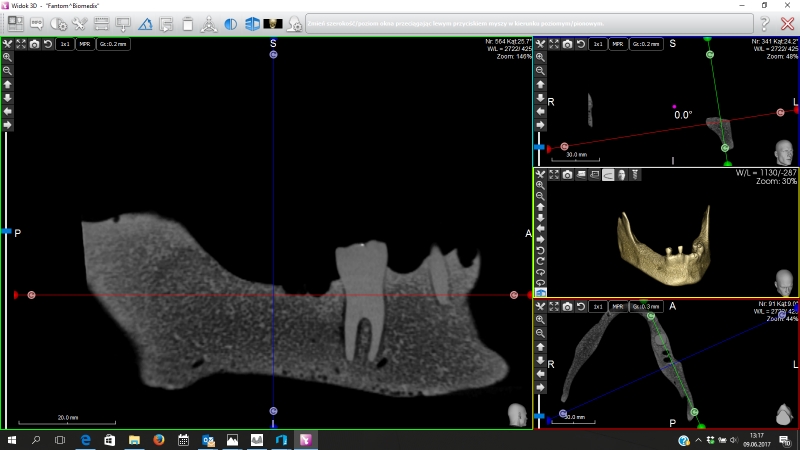Reset main view with the undo arrow
The image size is (800, 450).
(x=47, y=44)
